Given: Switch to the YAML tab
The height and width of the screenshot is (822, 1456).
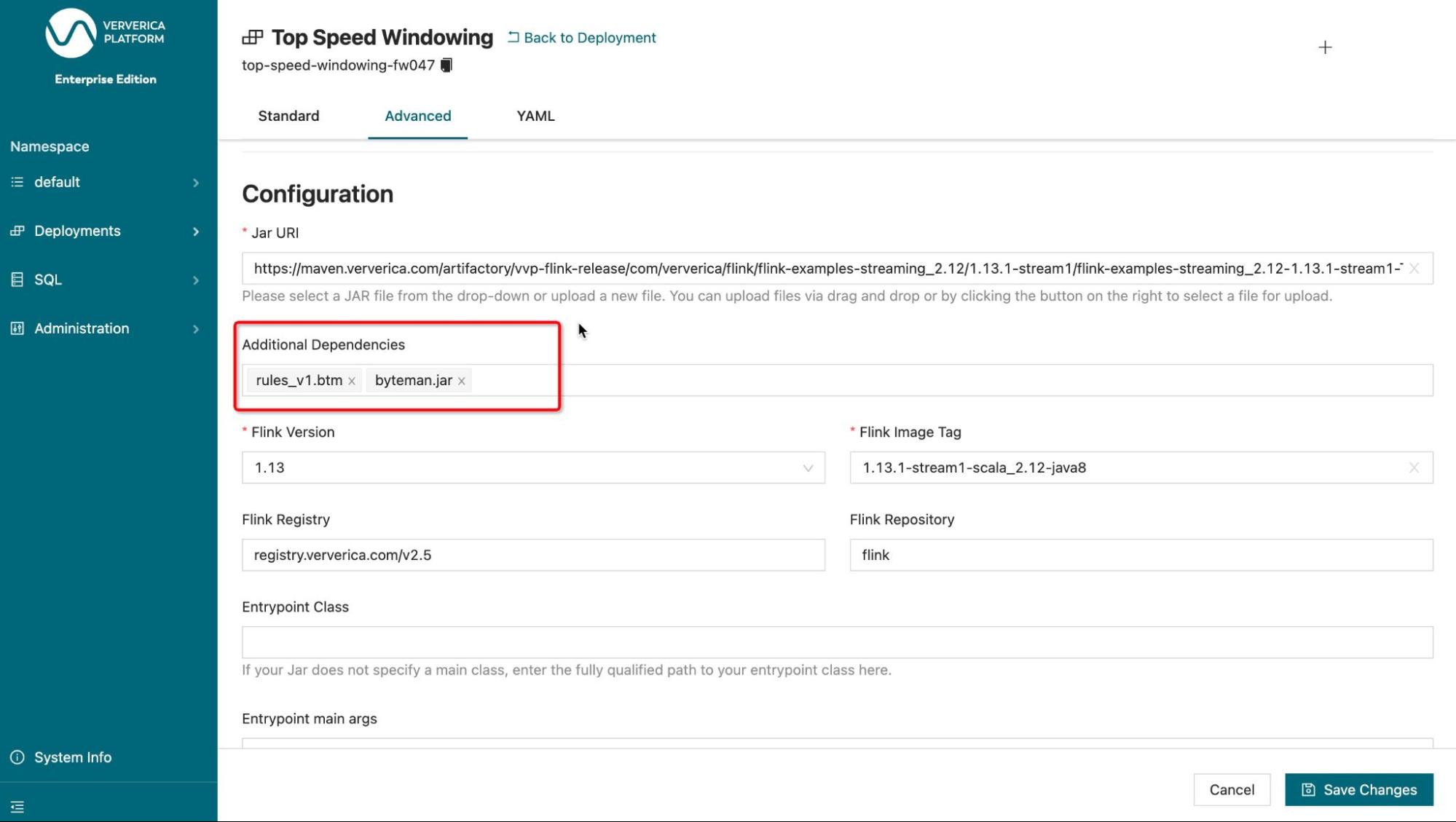Looking at the screenshot, I should [534, 116].
